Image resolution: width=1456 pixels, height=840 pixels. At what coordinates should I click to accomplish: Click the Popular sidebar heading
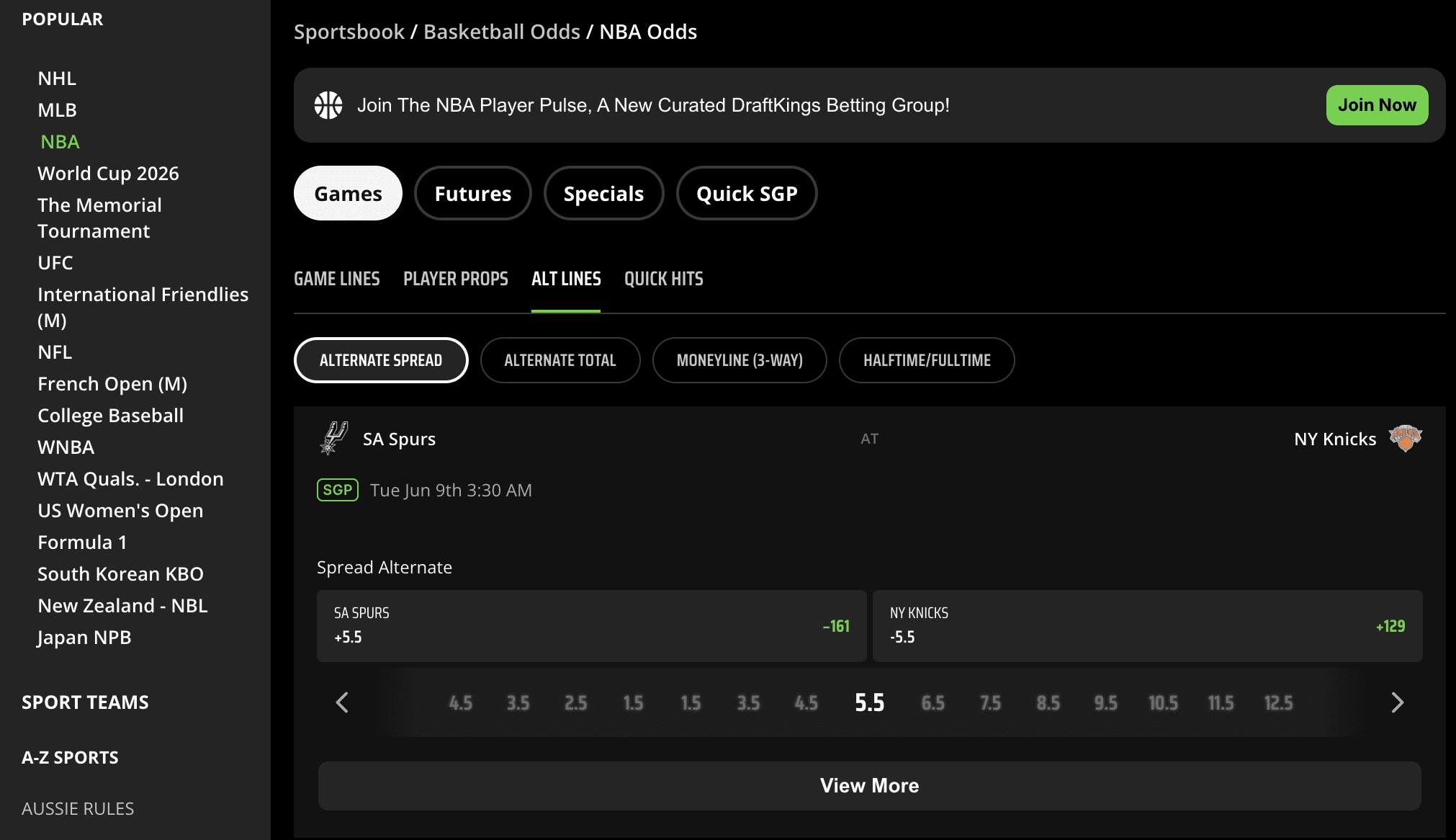[63, 19]
